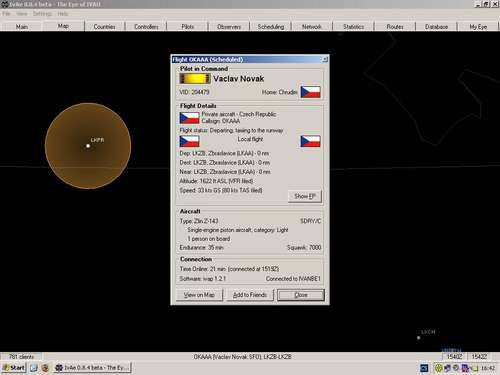
Task: Open the Controllers tab
Action: (x=146, y=27)
